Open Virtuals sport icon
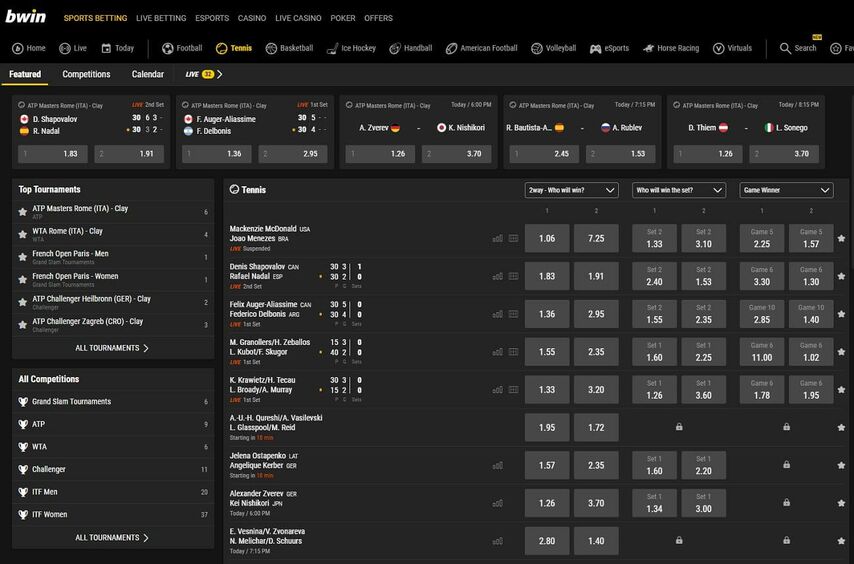 click(719, 48)
